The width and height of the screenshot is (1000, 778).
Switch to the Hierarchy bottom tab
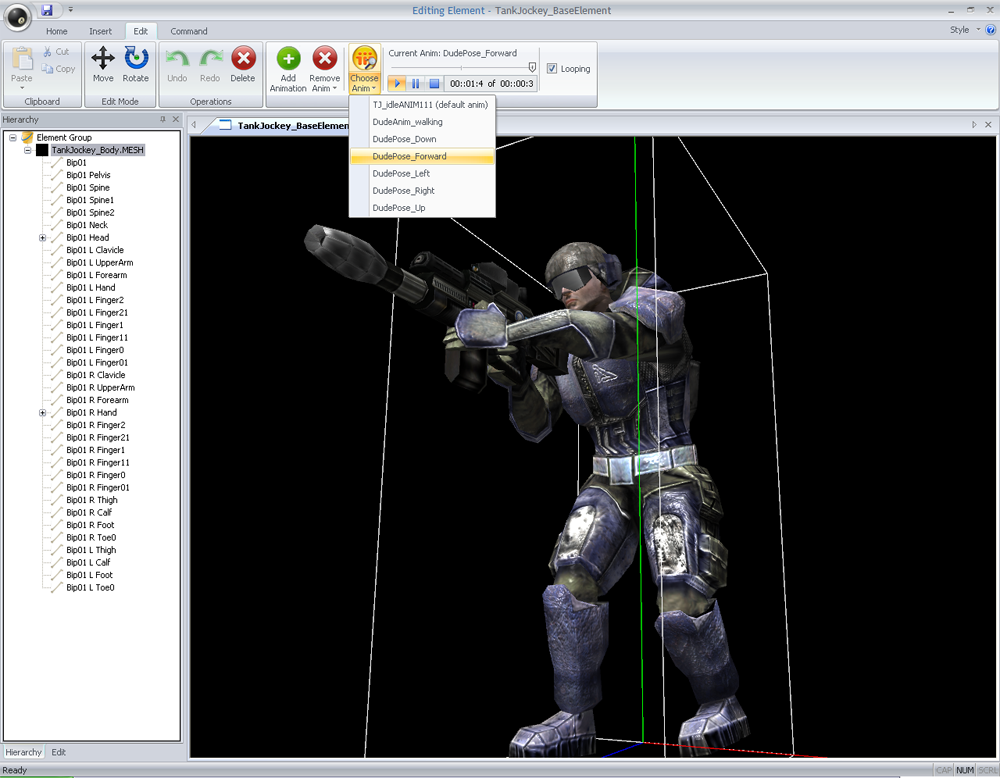[23, 752]
